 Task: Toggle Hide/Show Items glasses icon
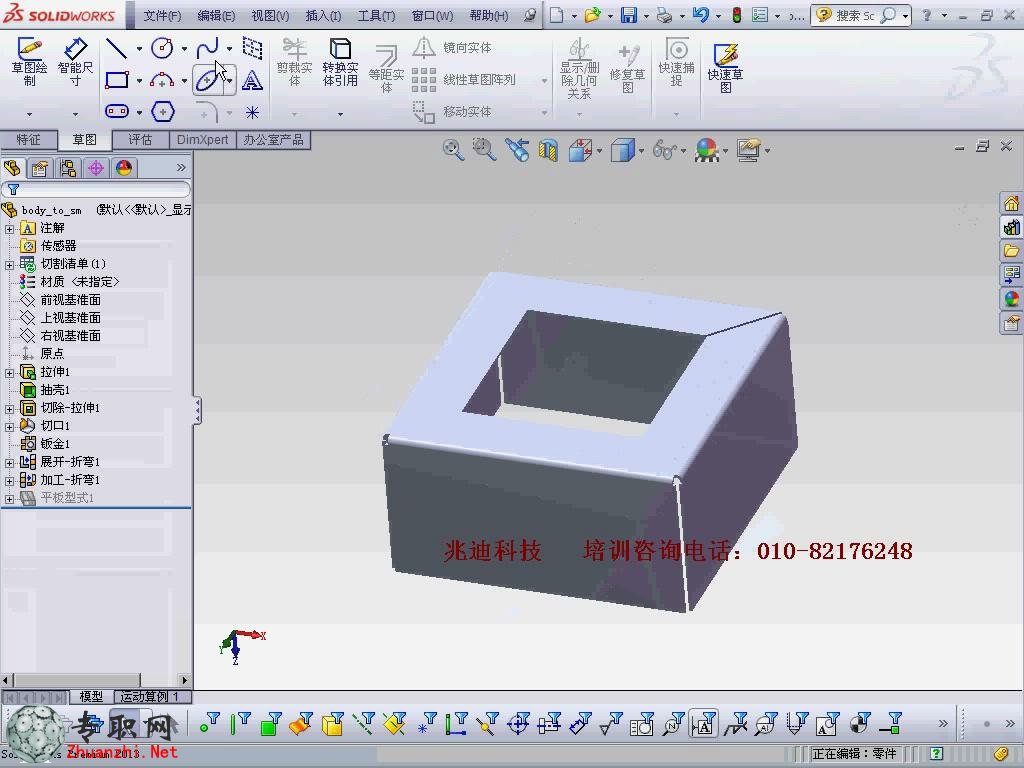664,150
